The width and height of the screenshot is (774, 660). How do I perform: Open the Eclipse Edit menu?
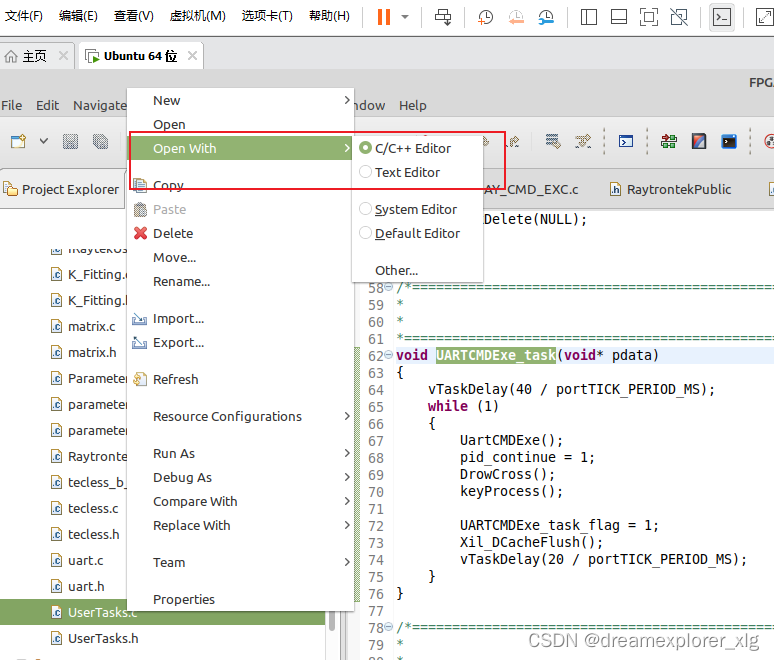[x=47, y=106]
